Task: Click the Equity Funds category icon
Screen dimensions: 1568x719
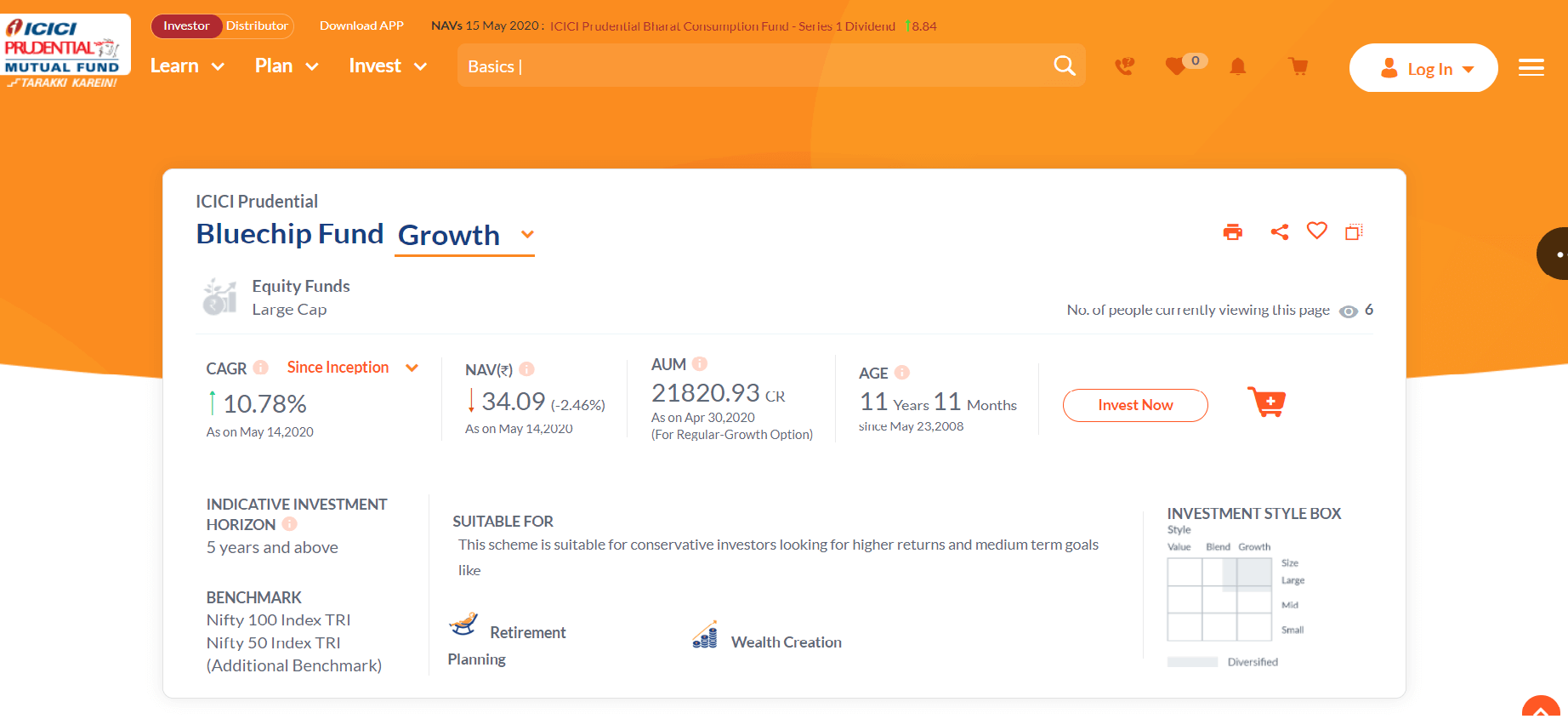Action: click(x=220, y=297)
